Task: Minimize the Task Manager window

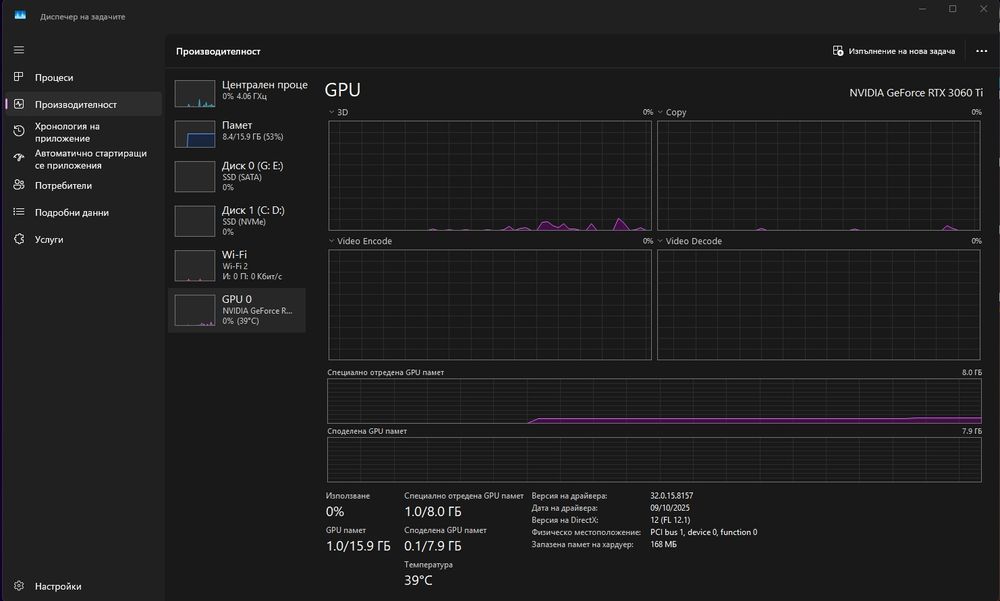Action: pos(922,9)
